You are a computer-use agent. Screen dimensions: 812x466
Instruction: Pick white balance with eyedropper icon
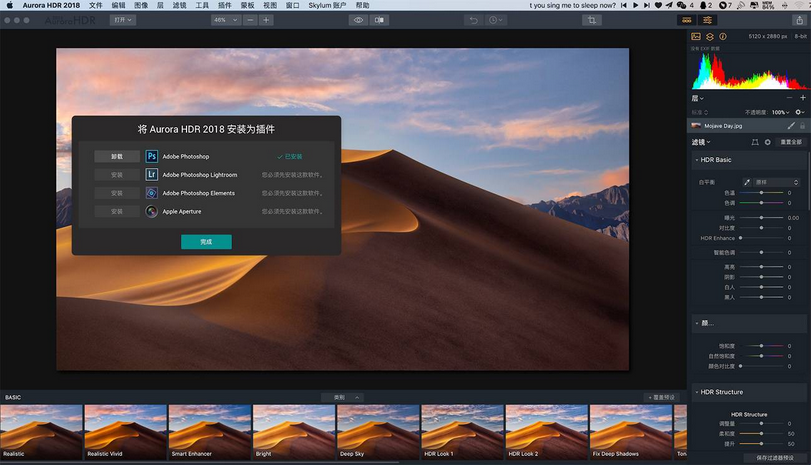[747, 182]
